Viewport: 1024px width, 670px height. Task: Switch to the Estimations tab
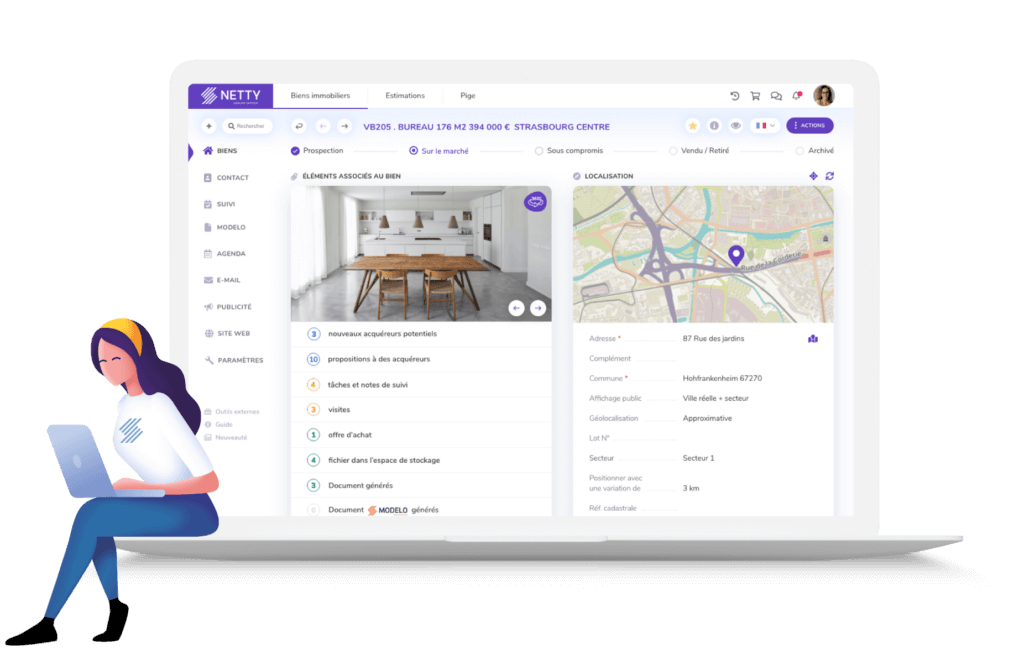coord(405,96)
